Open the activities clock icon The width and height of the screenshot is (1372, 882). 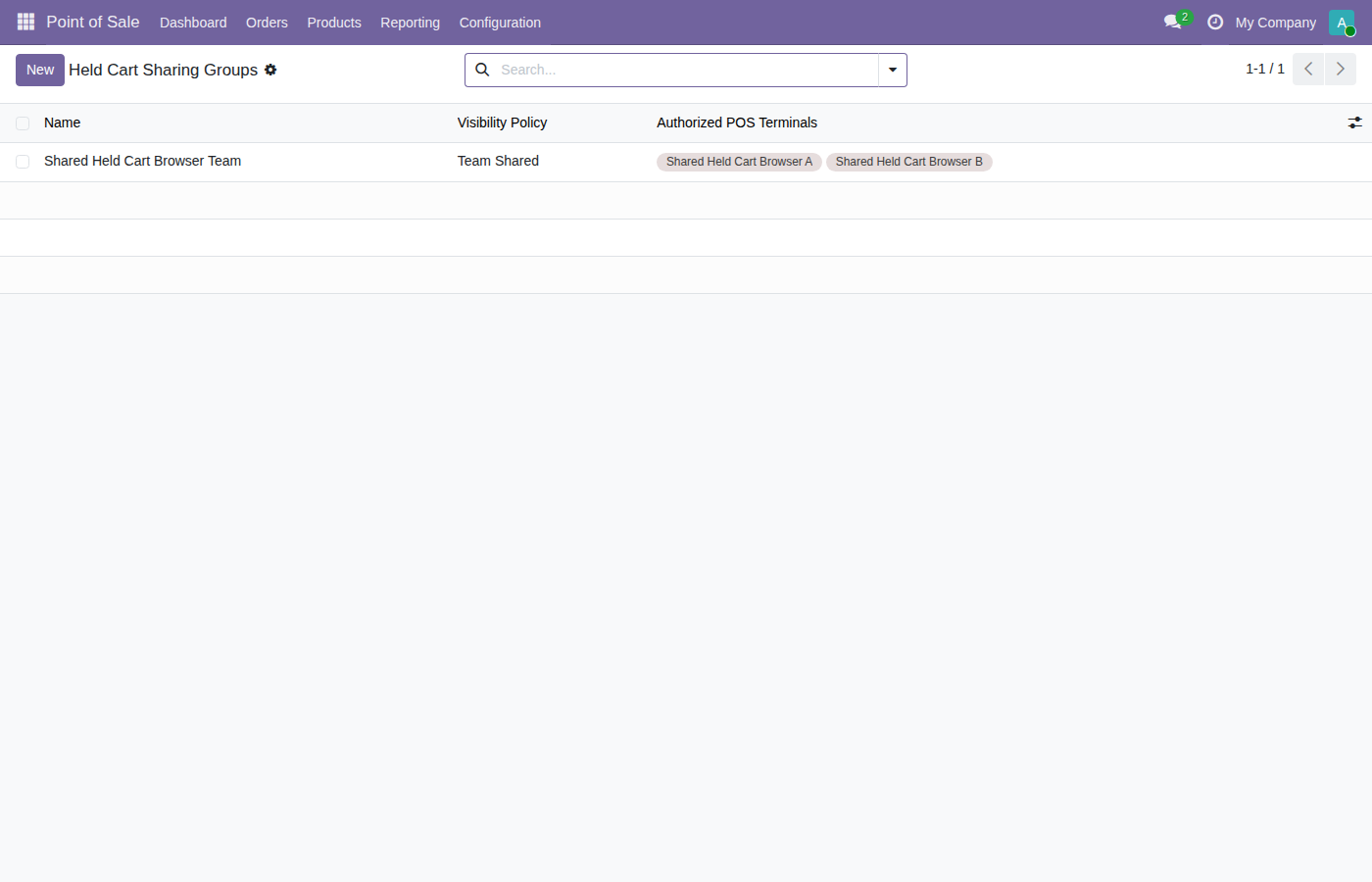pyautogui.click(x=1215, y=22)
